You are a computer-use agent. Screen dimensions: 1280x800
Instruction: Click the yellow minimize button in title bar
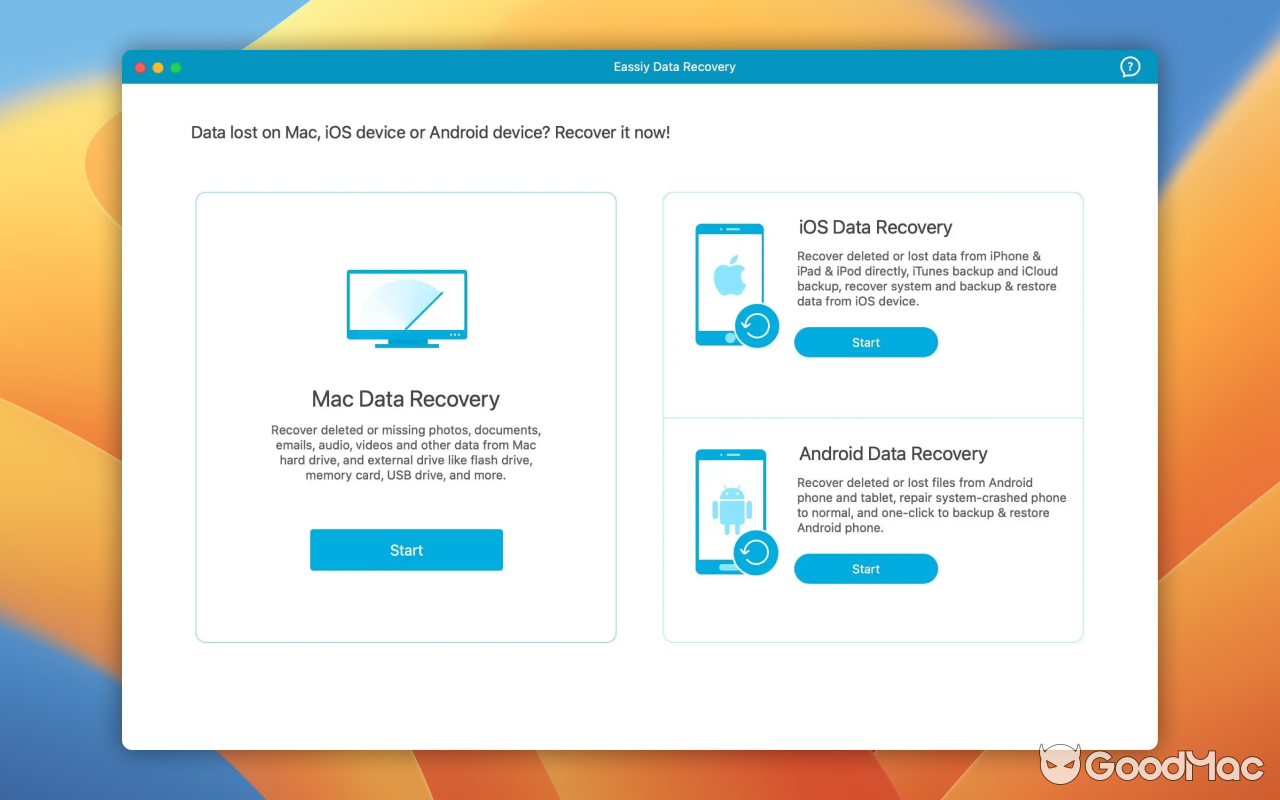[x=158, y=67]
